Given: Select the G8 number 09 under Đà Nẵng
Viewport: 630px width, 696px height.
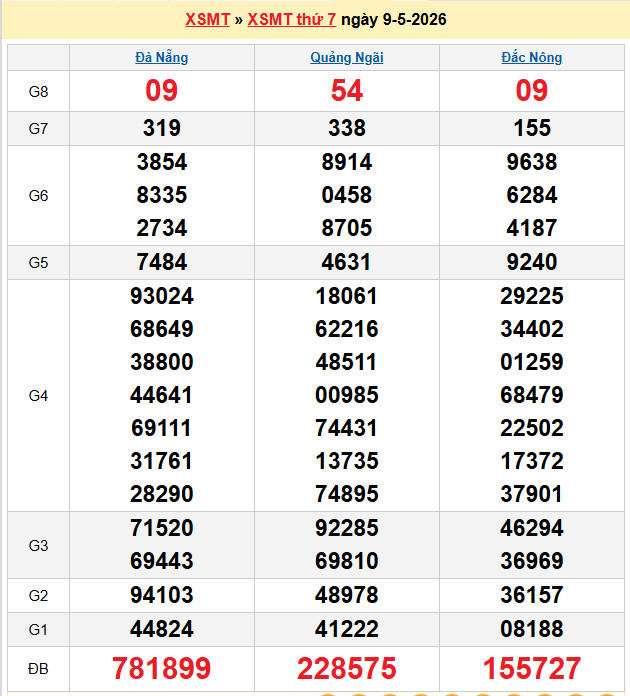Looking at the screenshot, I should click(x=162, y=91).
